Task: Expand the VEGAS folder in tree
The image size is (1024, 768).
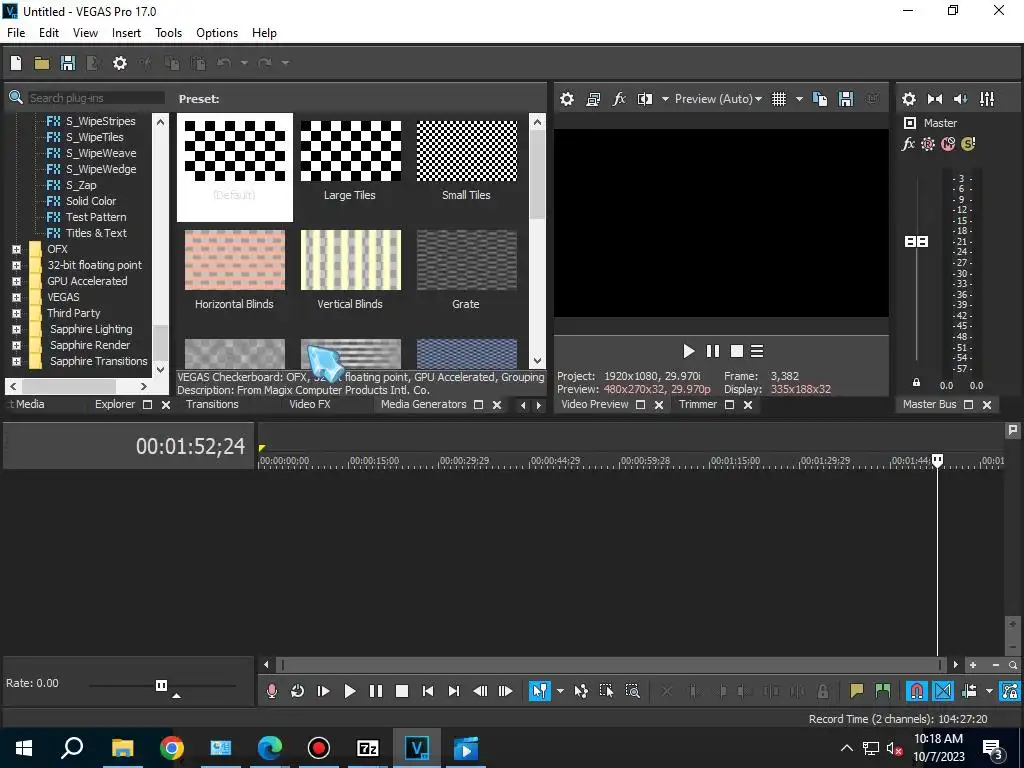Action: 16,298
